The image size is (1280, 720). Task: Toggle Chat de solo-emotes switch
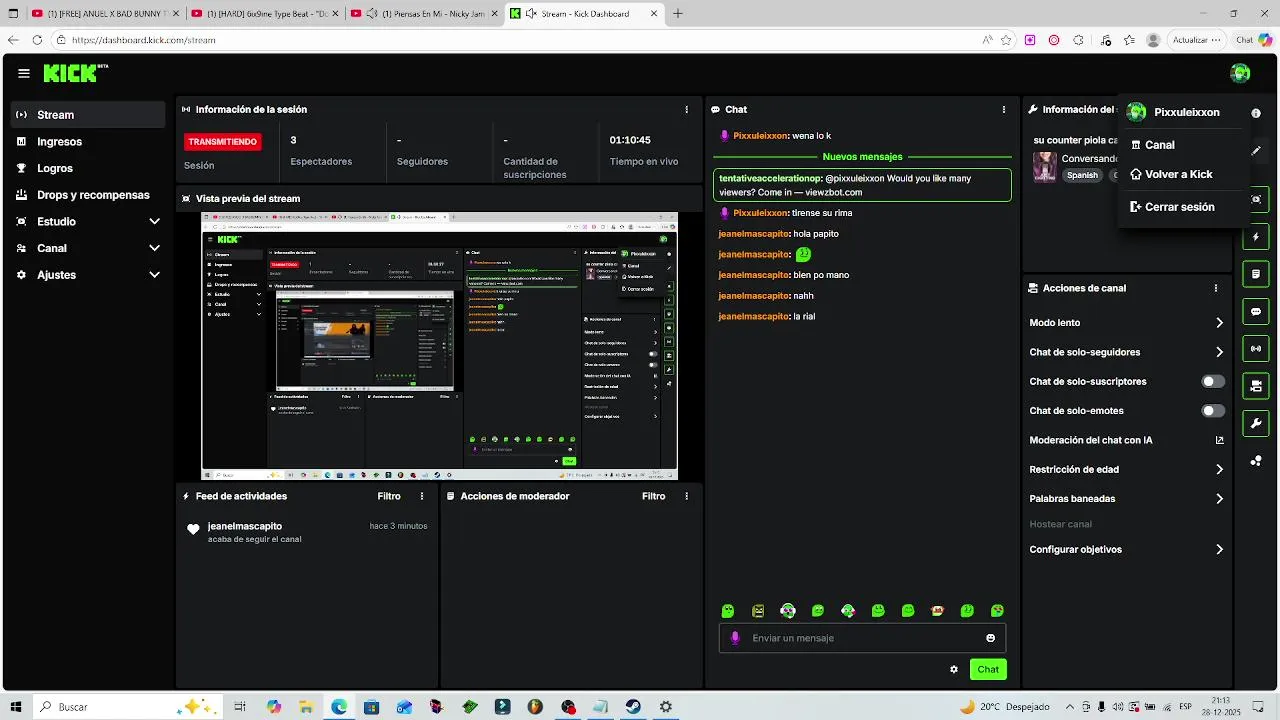[1213, 411]
